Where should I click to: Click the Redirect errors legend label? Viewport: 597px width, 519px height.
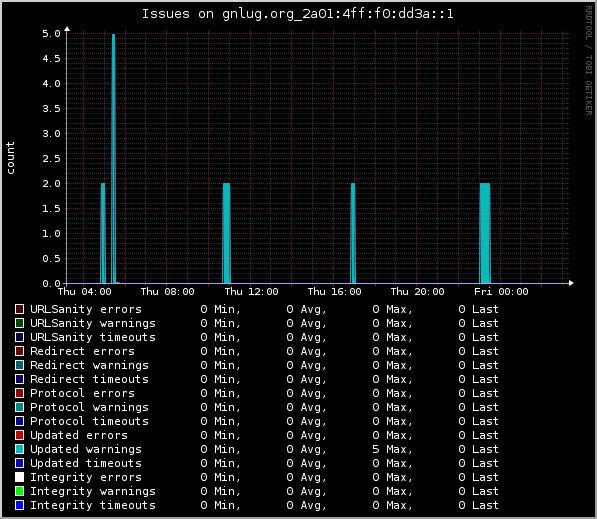coord(82,351)
